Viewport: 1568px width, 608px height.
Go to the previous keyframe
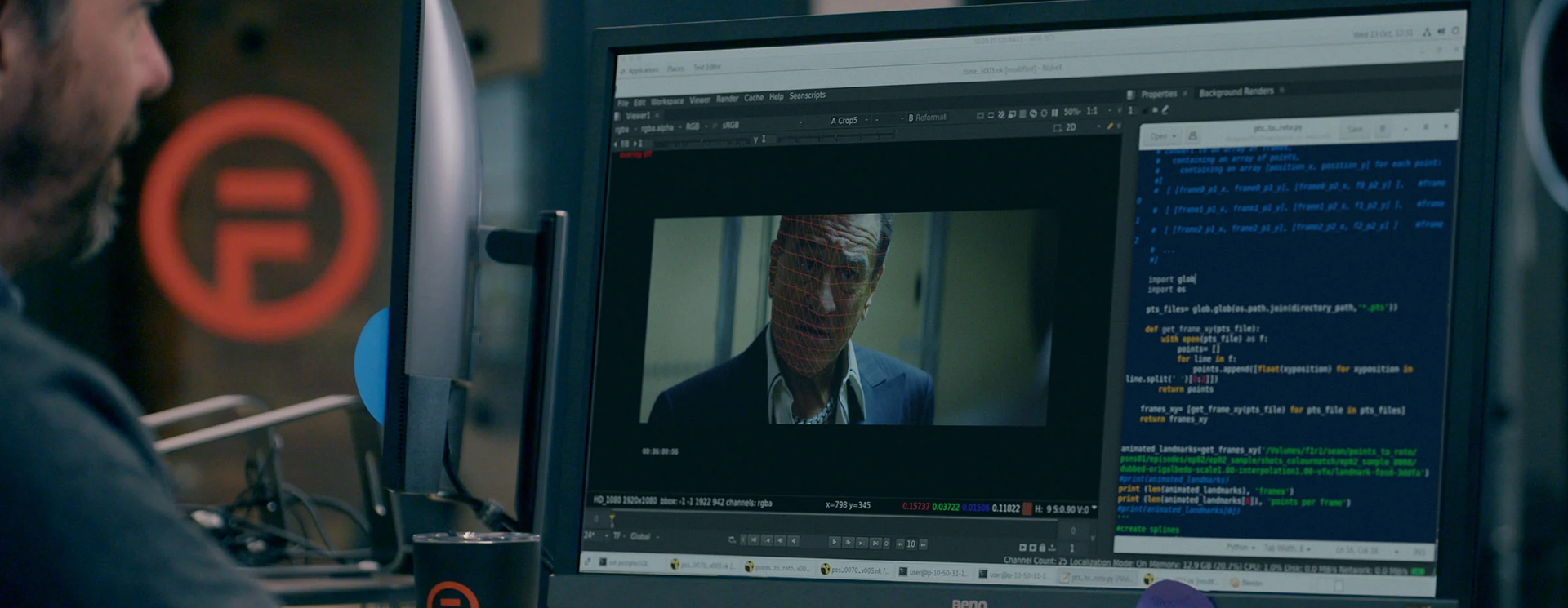(x=767, y=540)
